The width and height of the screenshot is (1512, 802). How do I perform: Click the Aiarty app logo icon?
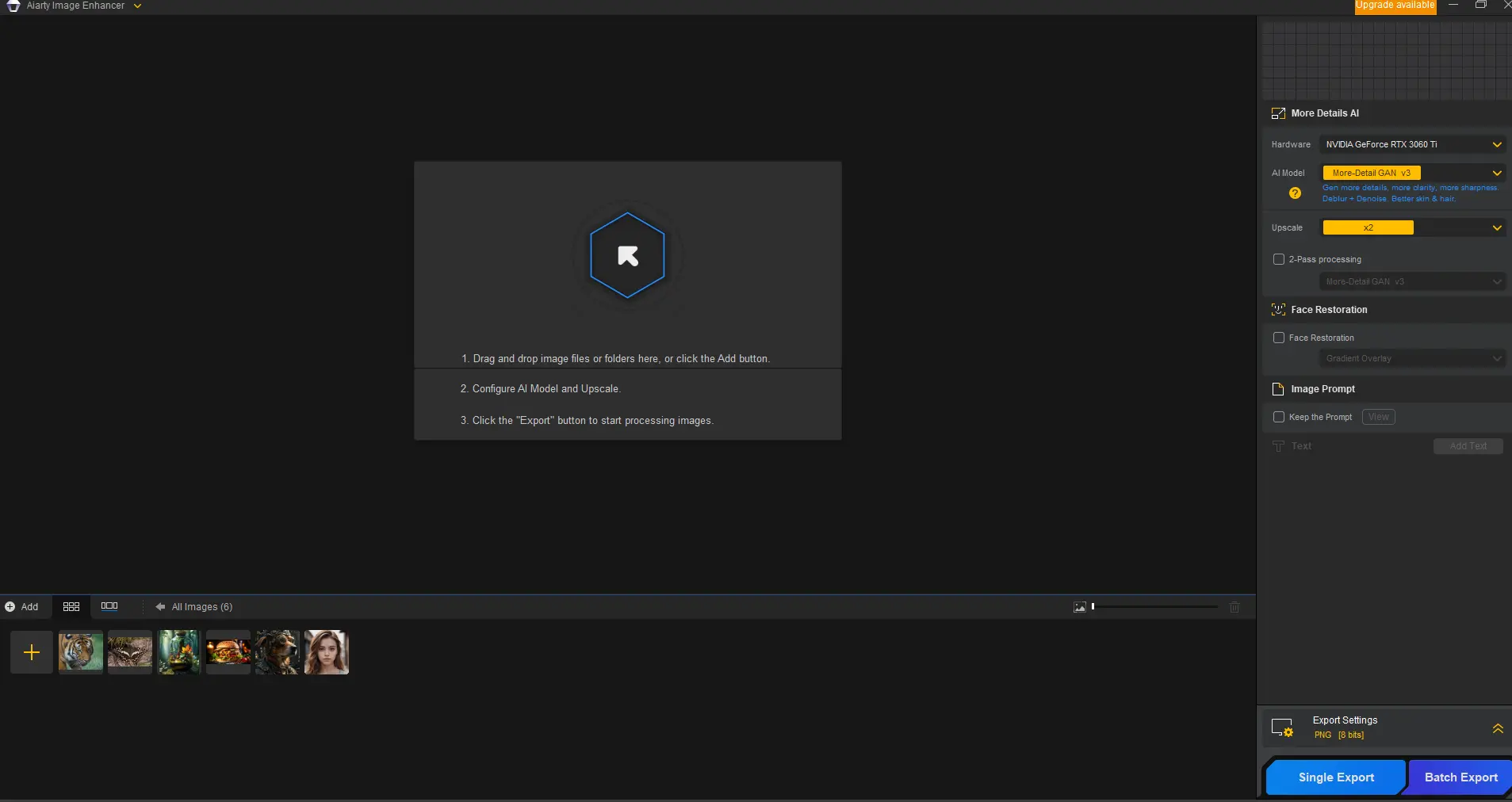tap(13, 6)
